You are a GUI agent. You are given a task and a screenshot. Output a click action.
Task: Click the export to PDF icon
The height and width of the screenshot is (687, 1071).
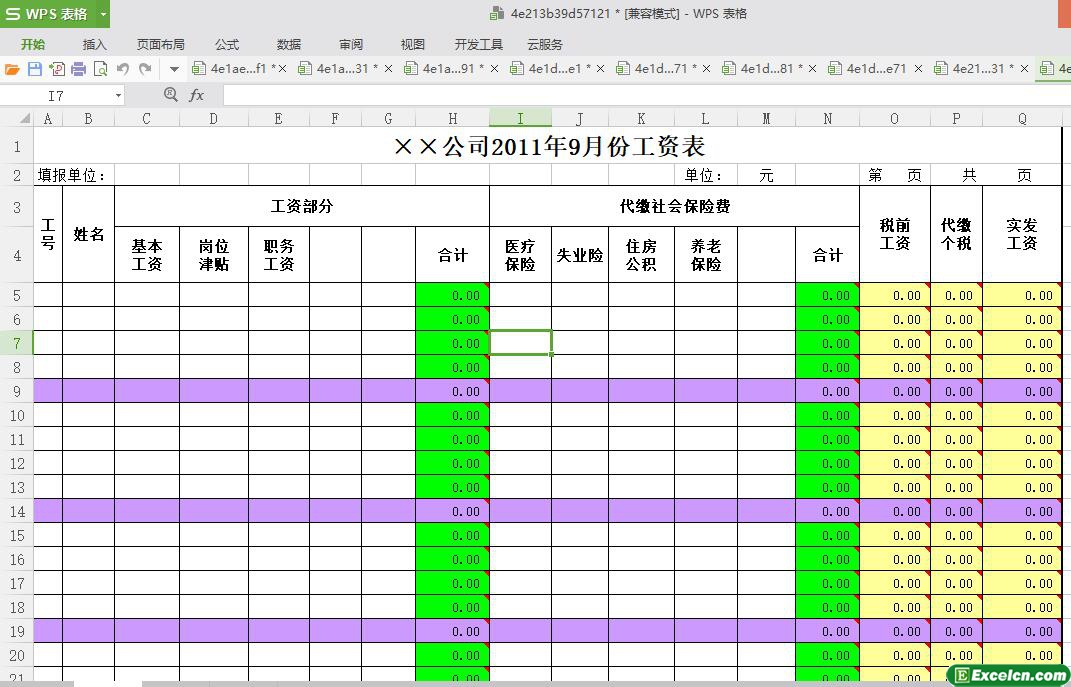coord(56,69)
